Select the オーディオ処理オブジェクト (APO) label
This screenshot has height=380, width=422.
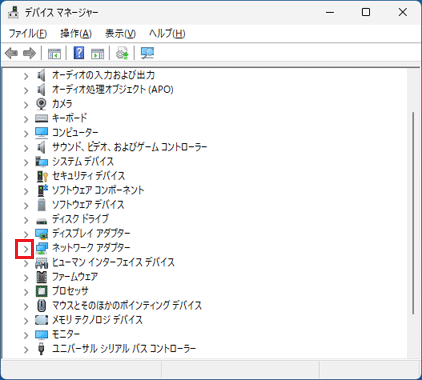point(113,90)
